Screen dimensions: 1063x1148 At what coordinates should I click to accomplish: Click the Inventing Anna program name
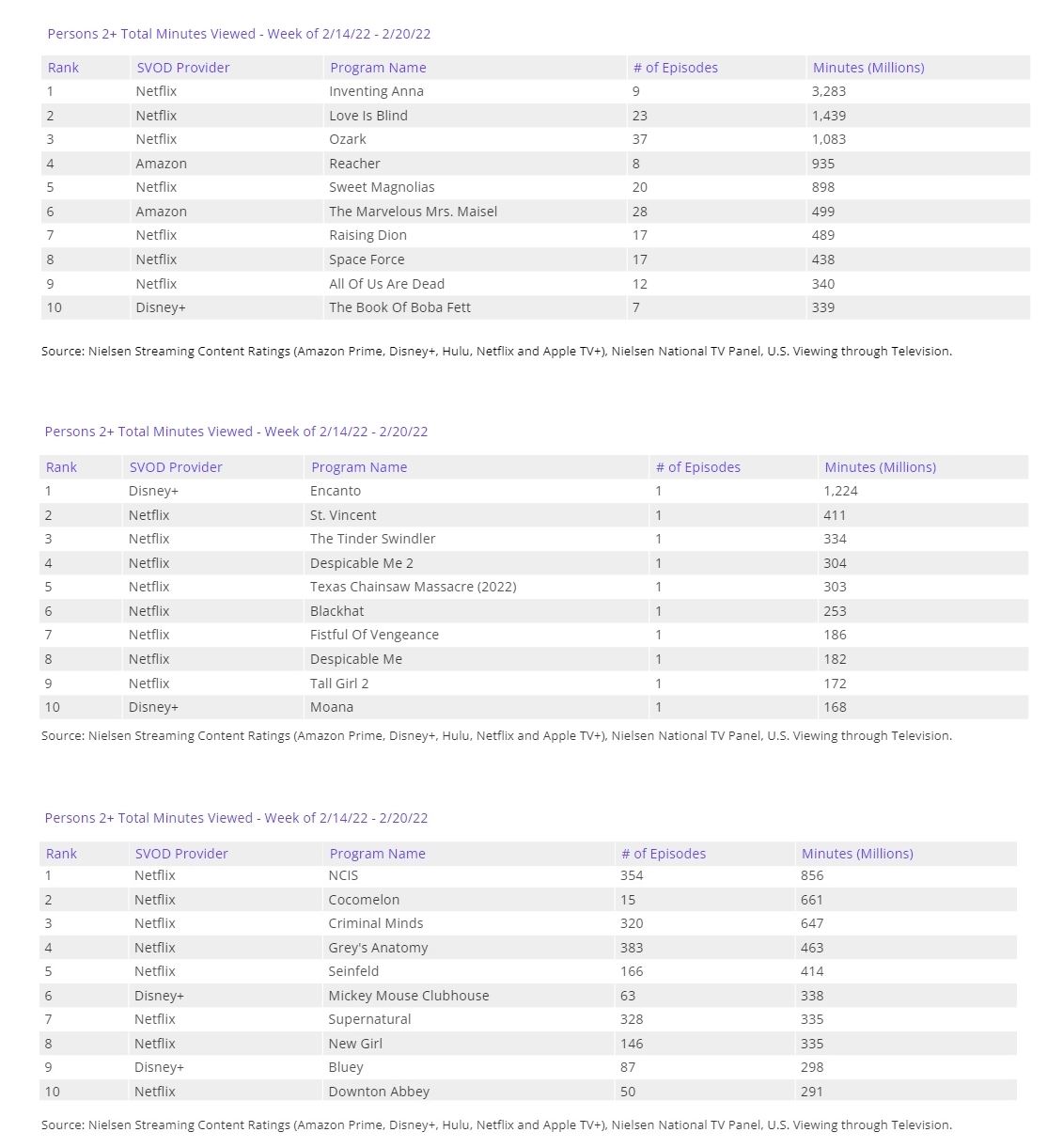376,91
